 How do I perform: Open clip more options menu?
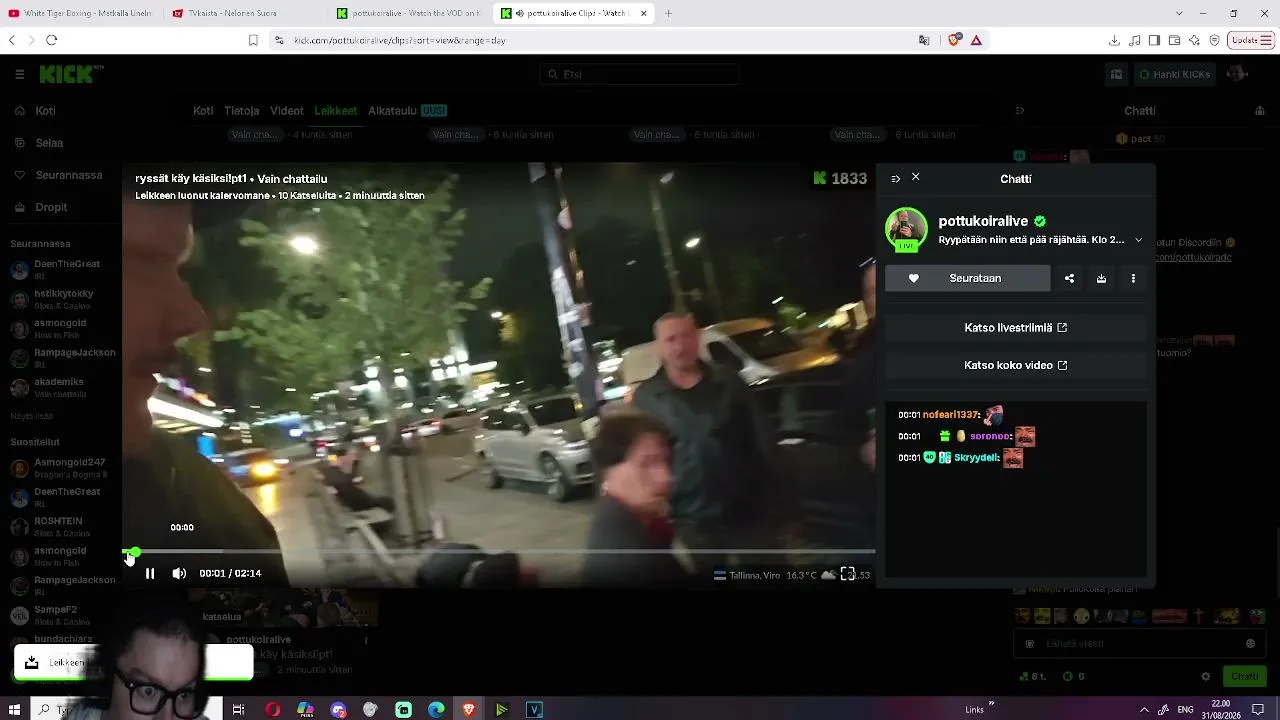tap(1133, 278)
